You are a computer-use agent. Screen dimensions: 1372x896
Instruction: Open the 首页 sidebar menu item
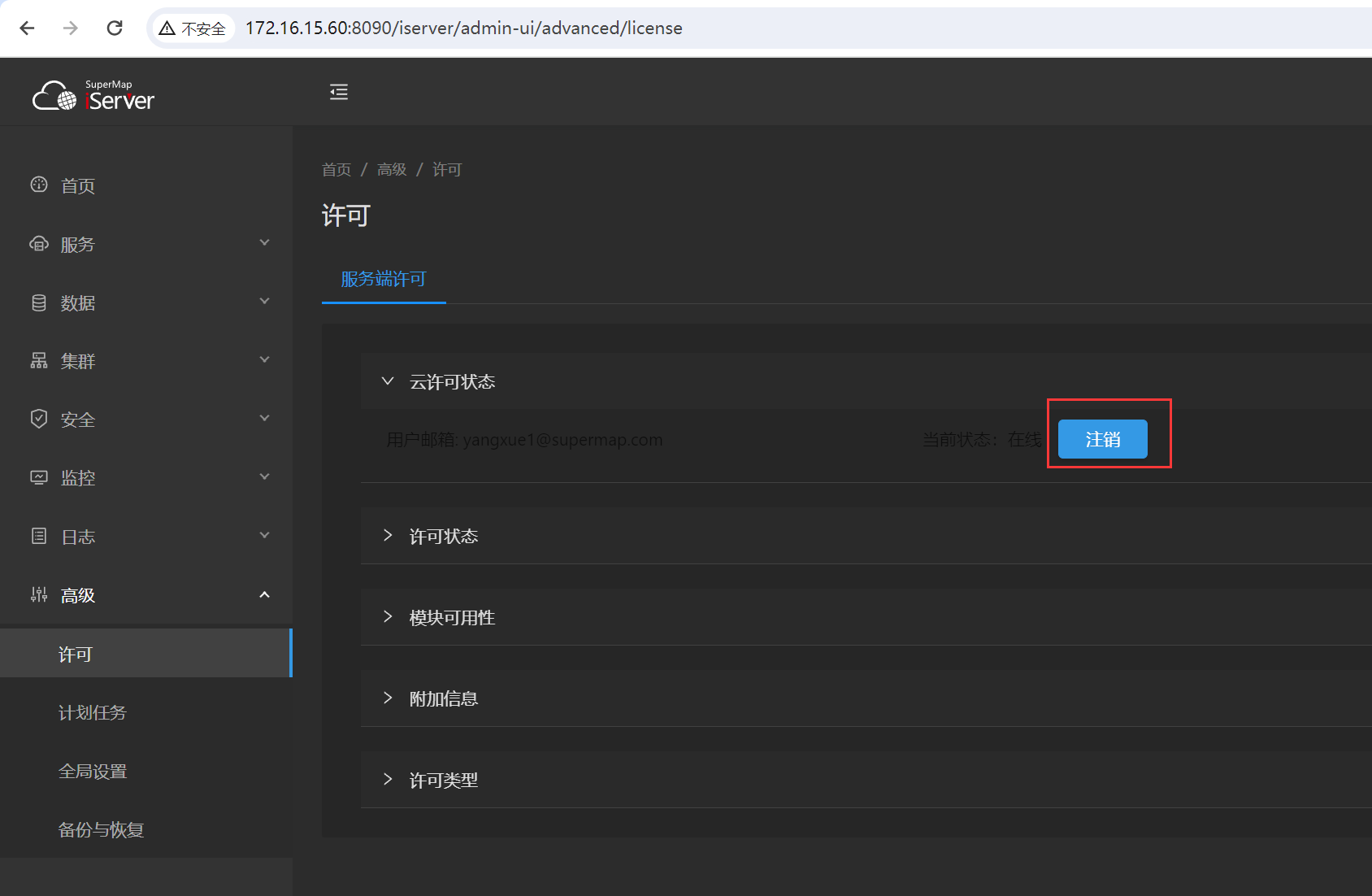(x=146, y=185)
